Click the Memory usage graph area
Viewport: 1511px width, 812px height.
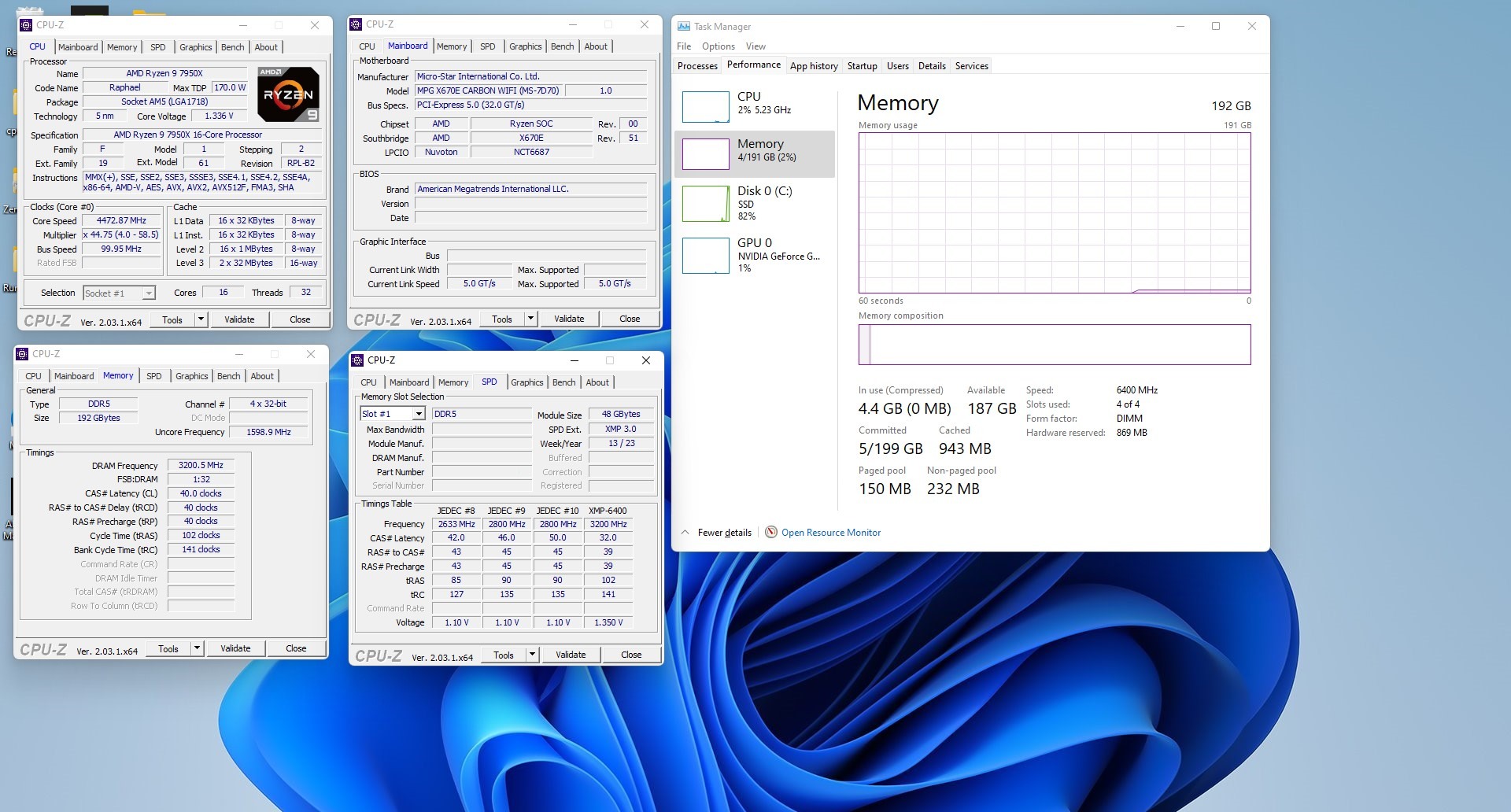point(1055,211)
